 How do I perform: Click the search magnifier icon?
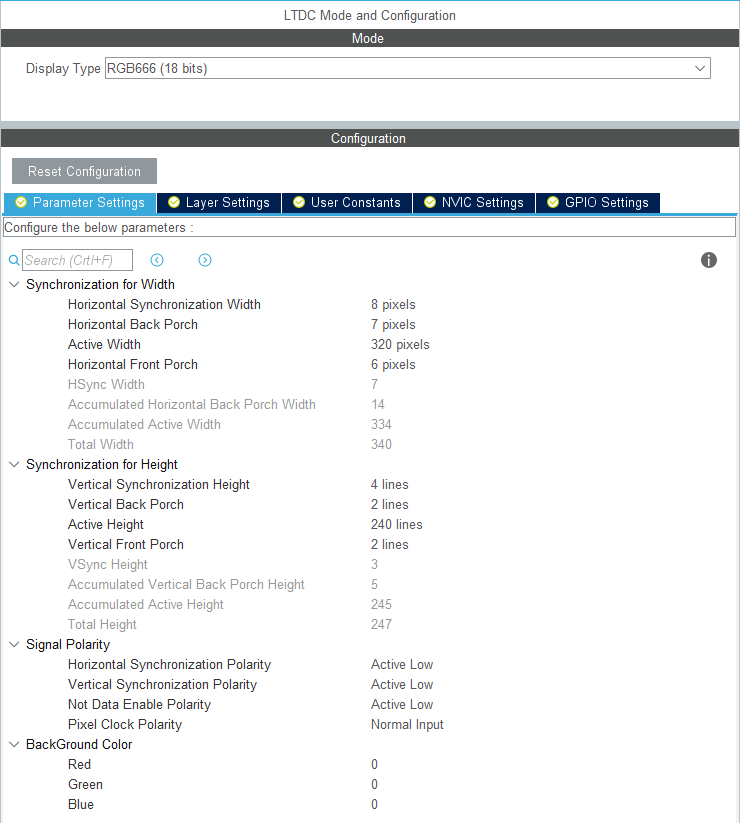pyautogui.click(x=14, y=260)
